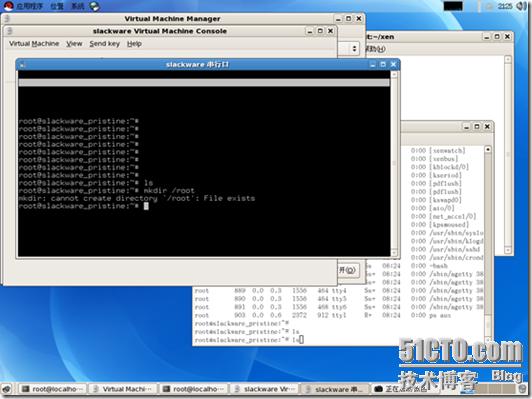532x399 pixels.
Task: Click the '[xenwatch]' process line
Action: (438, 150)
